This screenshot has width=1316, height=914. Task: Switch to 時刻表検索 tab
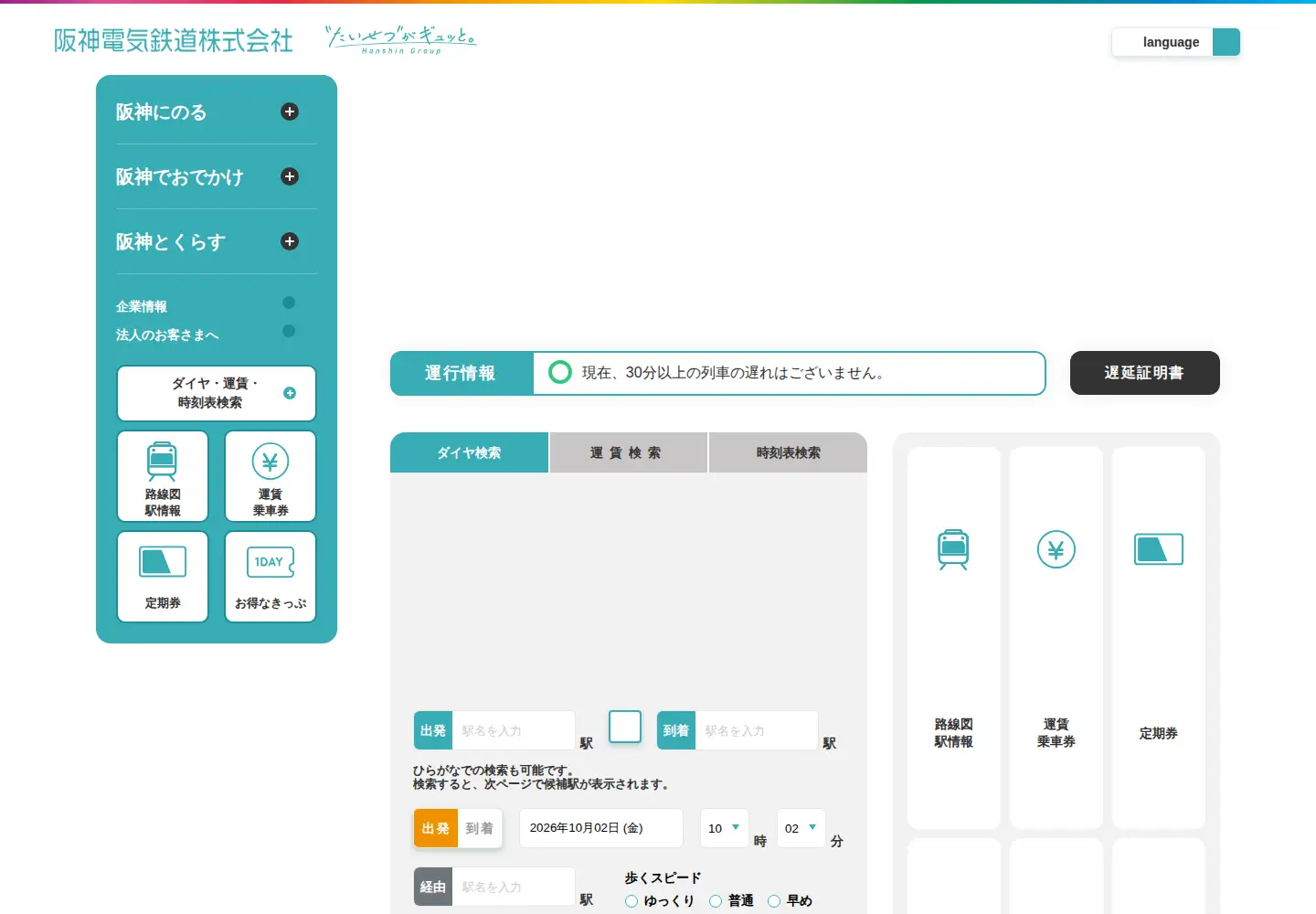[788, 452]
